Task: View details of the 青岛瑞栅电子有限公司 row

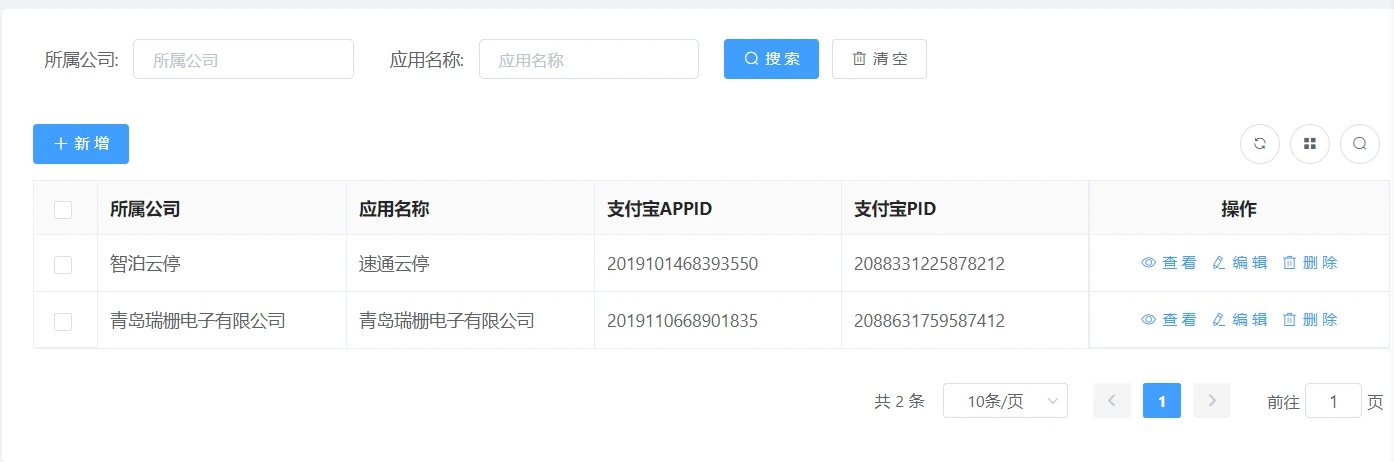Action: click(x=1169, y=320)
